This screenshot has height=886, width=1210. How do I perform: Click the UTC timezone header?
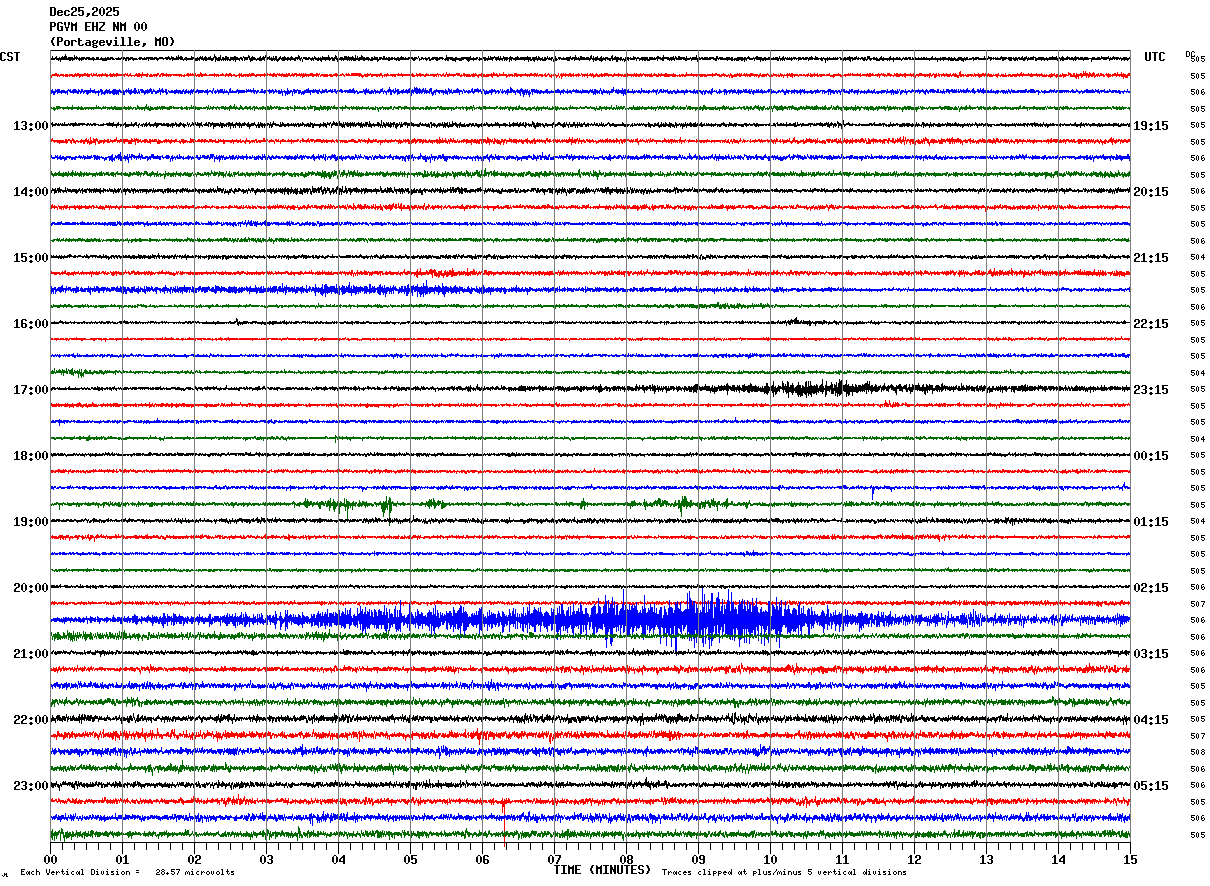click(1155, 57)
